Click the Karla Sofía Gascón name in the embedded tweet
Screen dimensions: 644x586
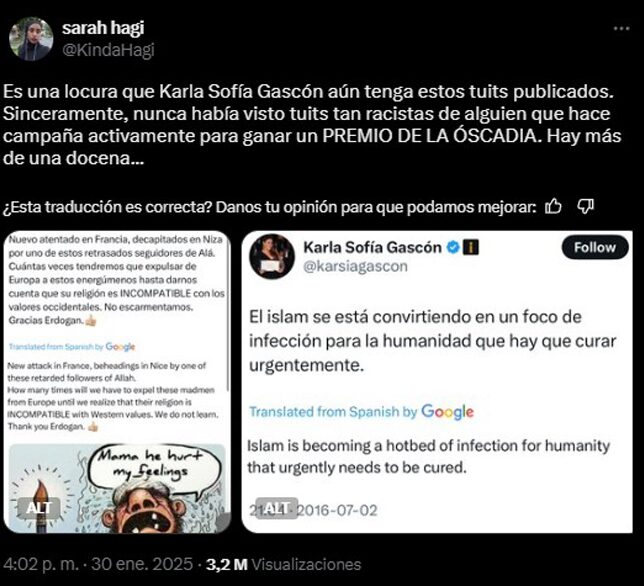[x=372, y=247]
